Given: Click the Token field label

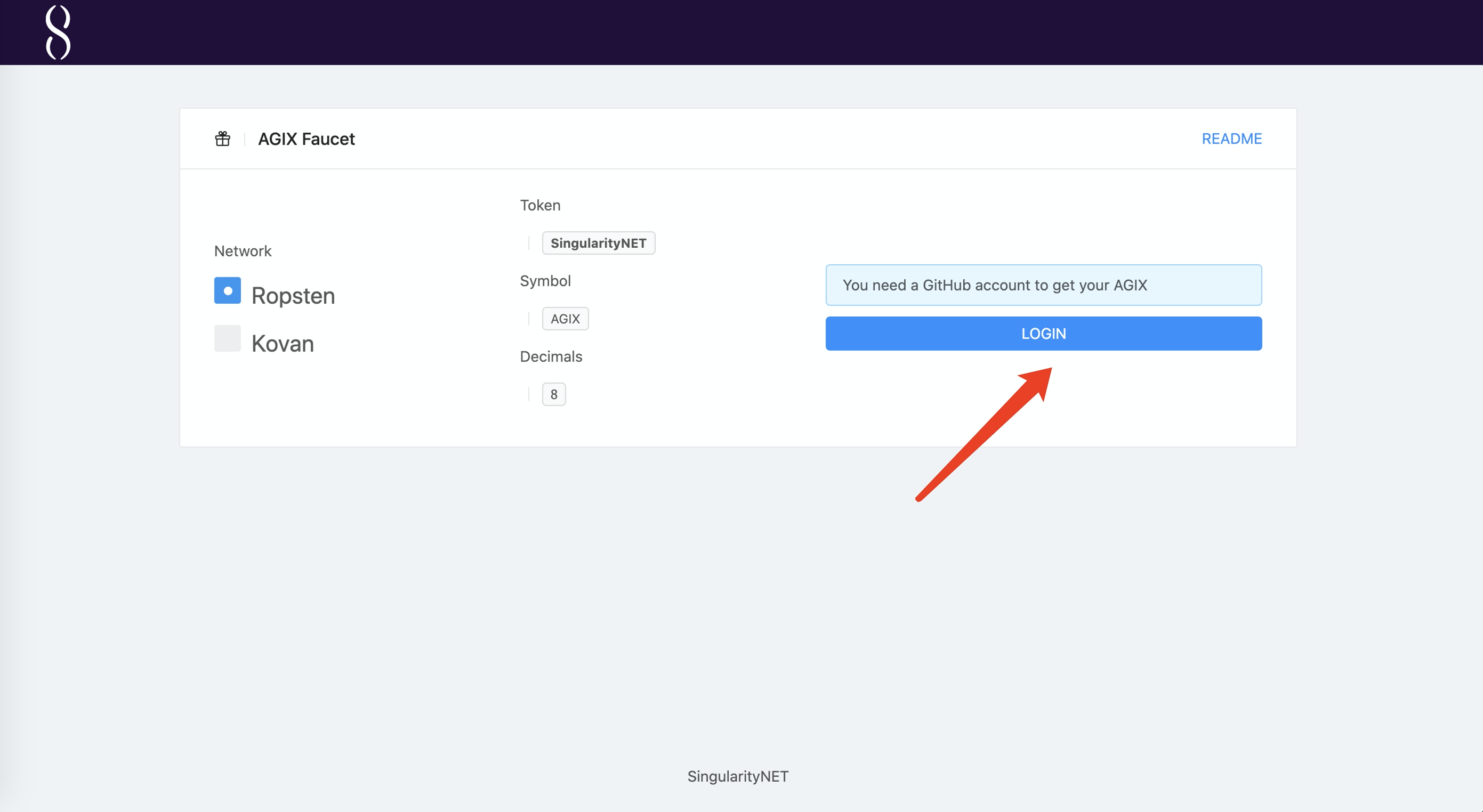Looking at the screenshot, I should tap(540, 206).
